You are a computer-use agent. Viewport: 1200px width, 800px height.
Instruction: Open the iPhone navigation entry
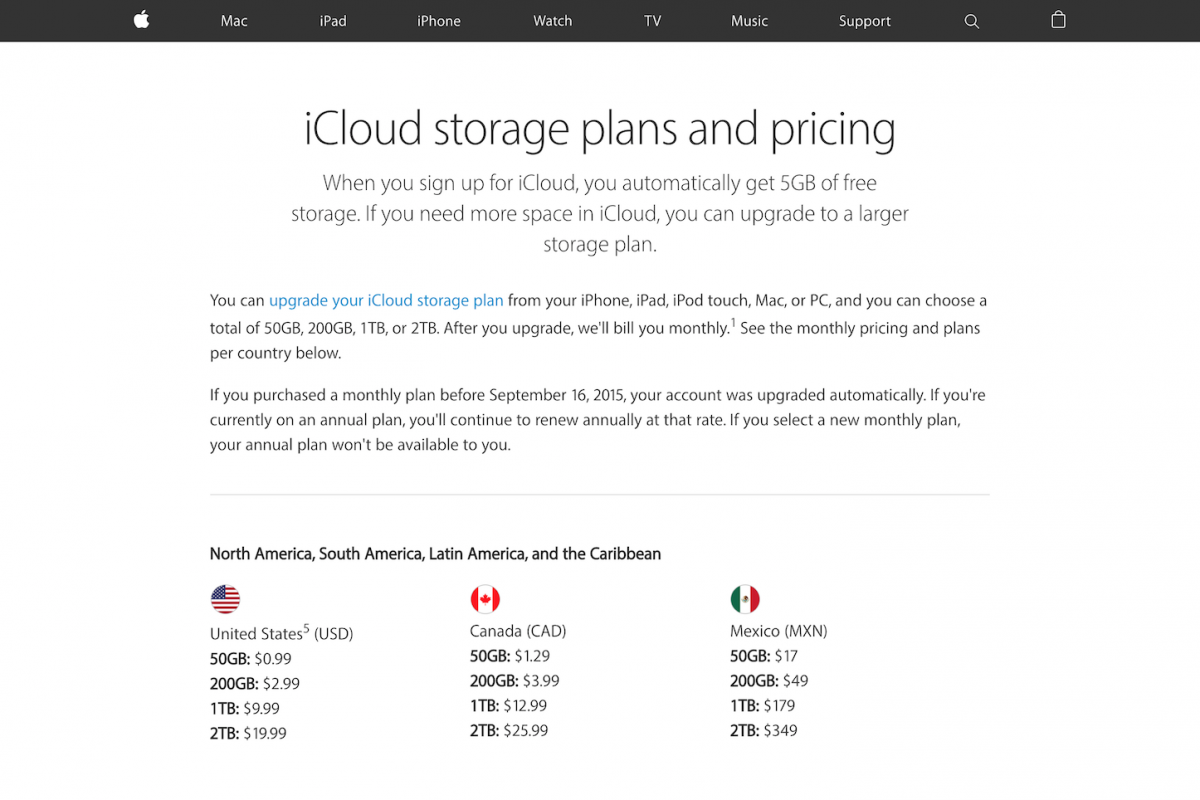coord(438,20)
